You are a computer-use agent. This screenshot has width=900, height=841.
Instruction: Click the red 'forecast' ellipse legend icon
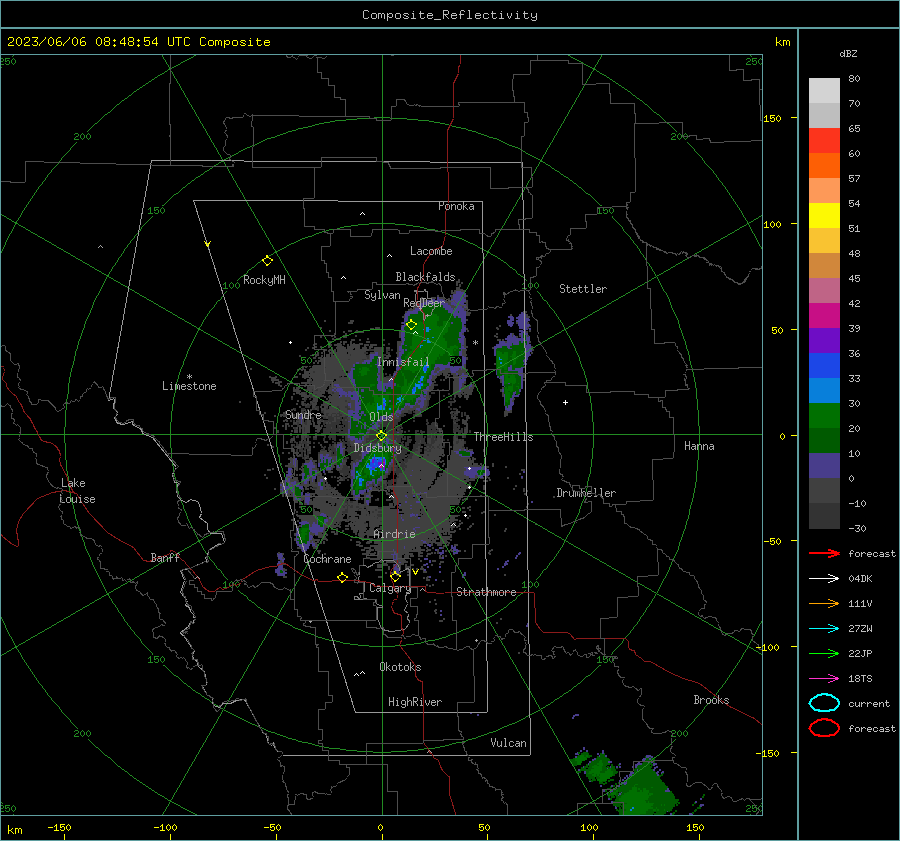[x=824, y=728]
